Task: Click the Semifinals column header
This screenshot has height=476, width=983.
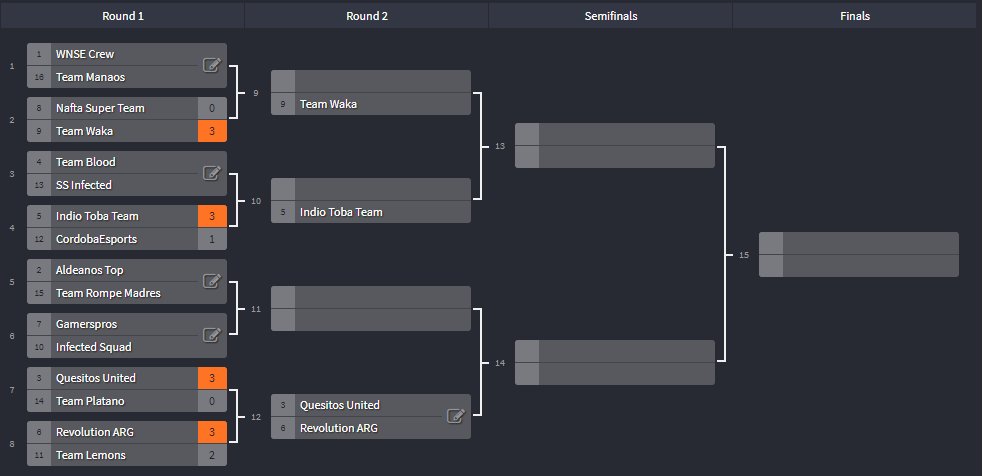Action: 611,16
